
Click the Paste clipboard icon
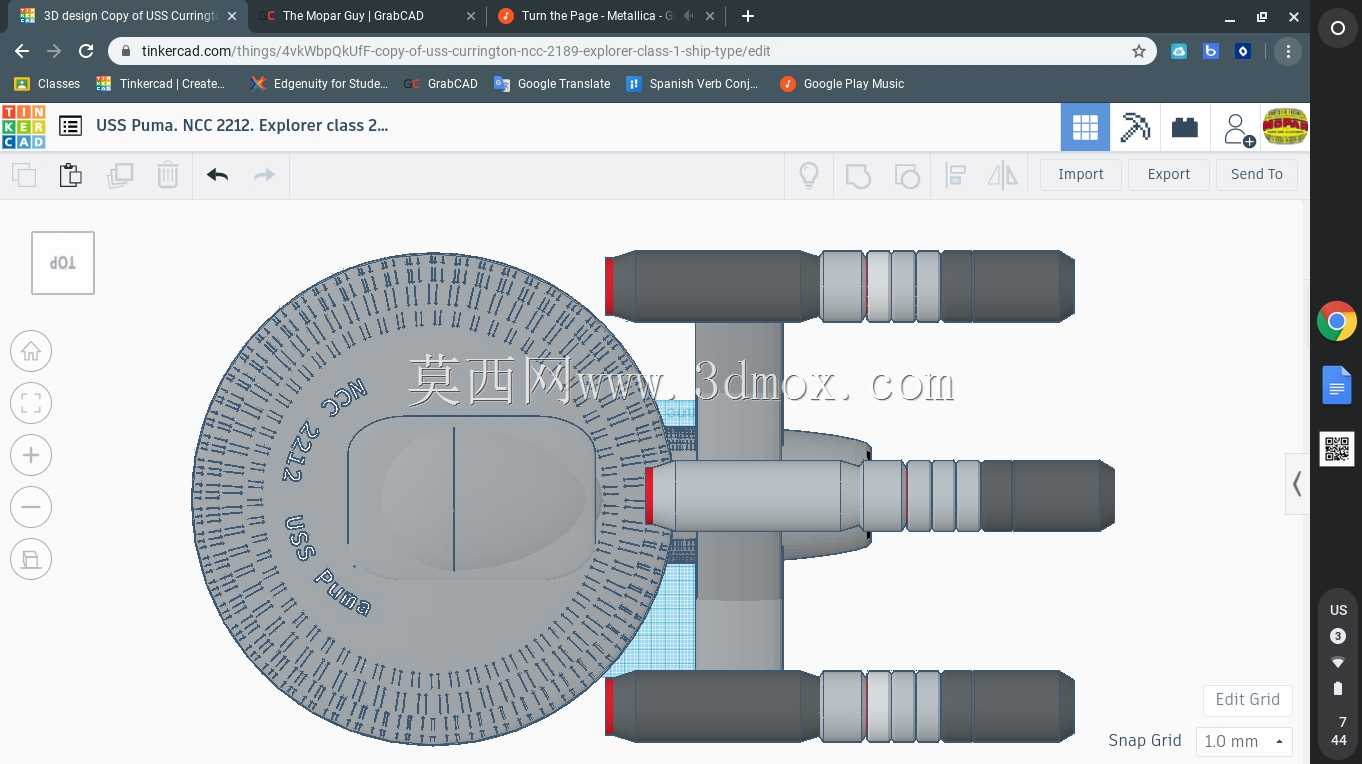click(x=71, y=175)
